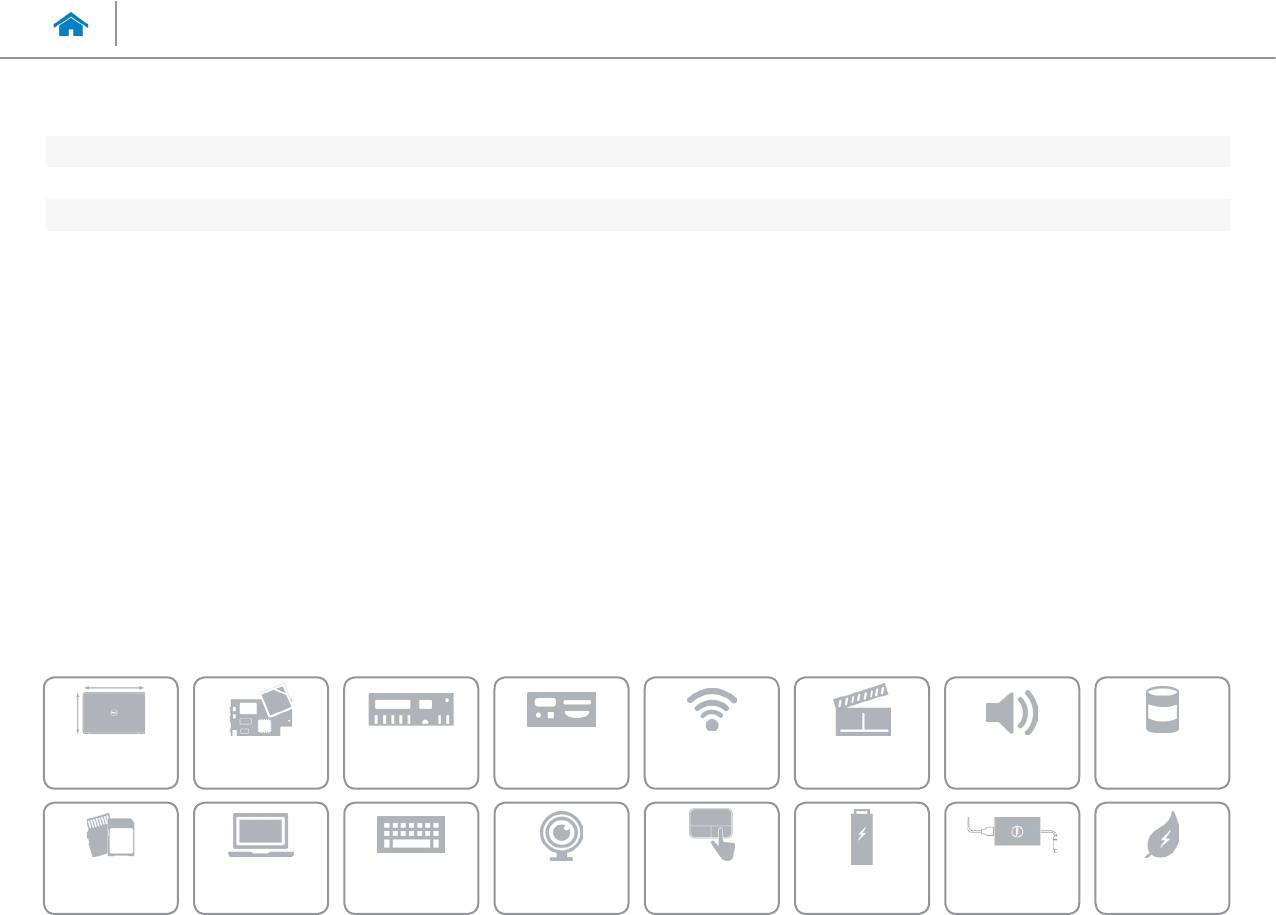The width and height of the screenshot is (1276, 915).
Task: Select the white row between gray rows
Action: [x=637, y=183]
